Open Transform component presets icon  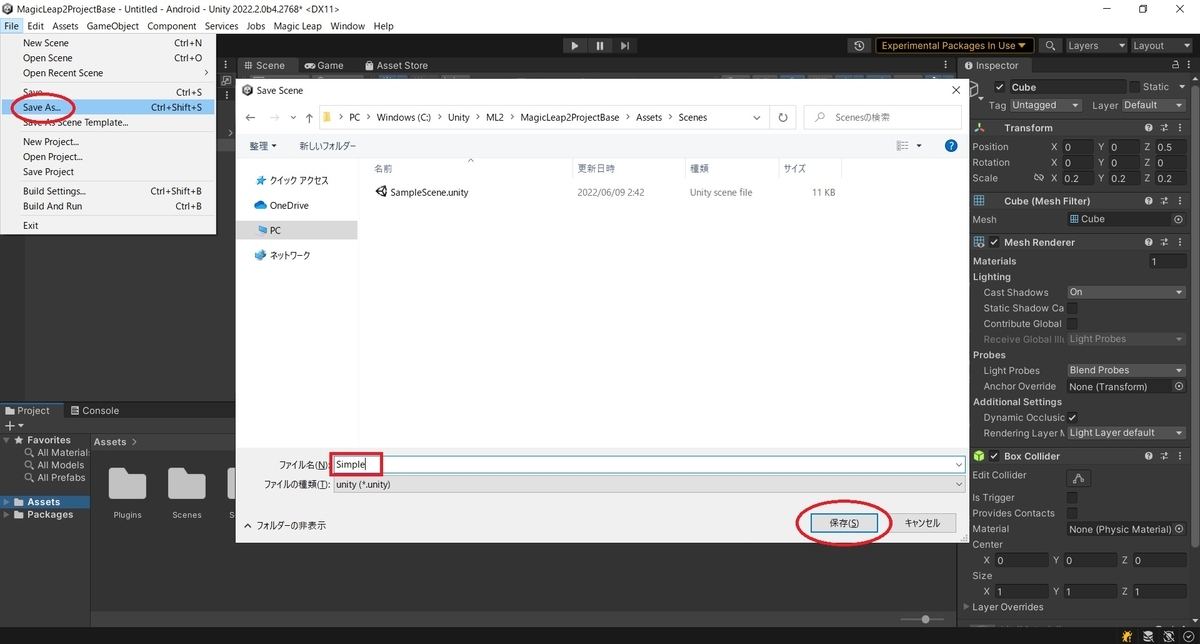point(1165,128)
